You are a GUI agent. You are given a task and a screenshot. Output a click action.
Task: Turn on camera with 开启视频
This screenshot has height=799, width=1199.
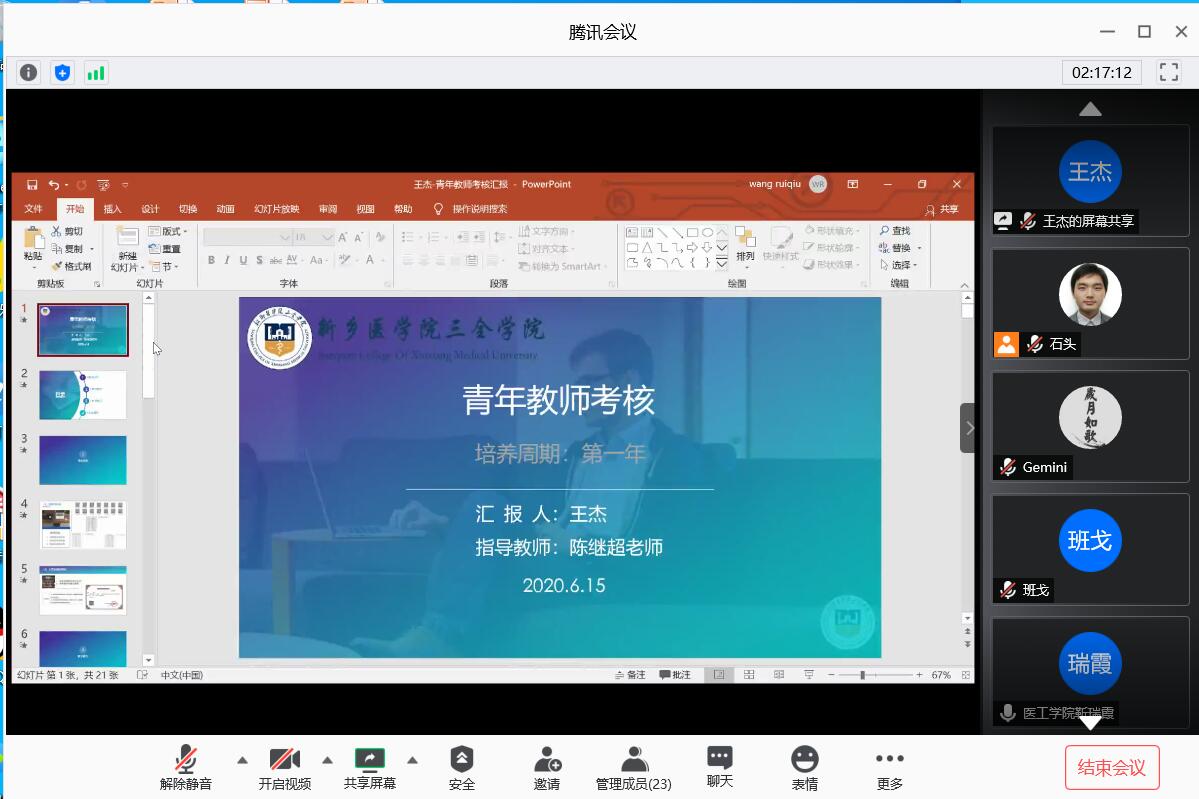click(284, 767)
